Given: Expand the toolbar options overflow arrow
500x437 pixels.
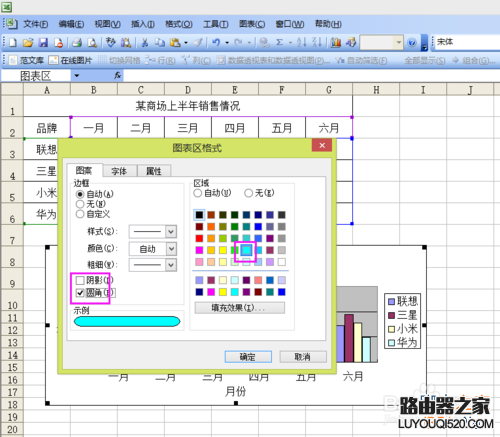Looking at the screenshot, I should [424, 43].
